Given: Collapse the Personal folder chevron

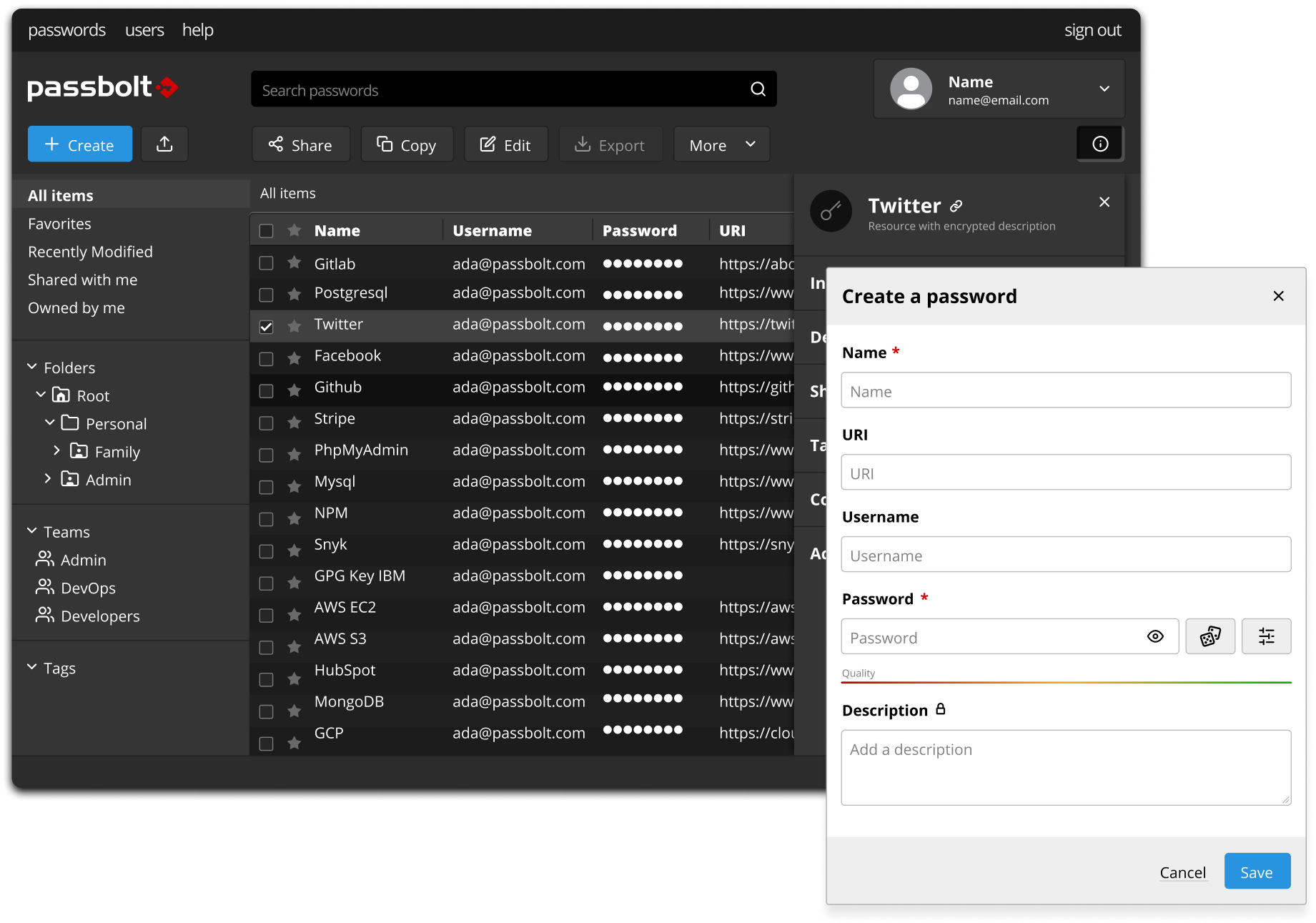Looking at the screenshot, I should 50,423.
